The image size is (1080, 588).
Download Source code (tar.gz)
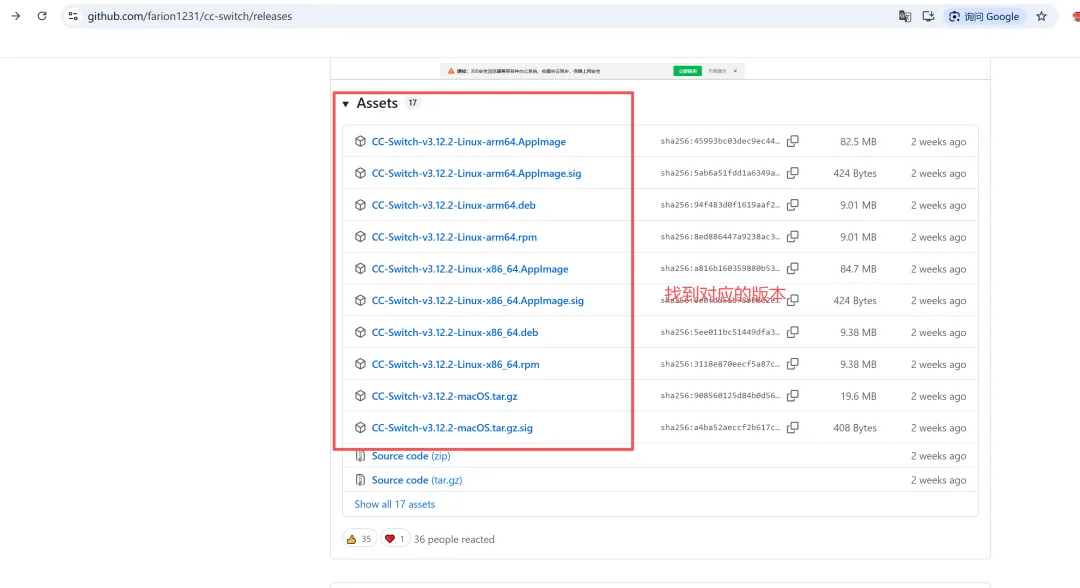(x=417, y=480)
